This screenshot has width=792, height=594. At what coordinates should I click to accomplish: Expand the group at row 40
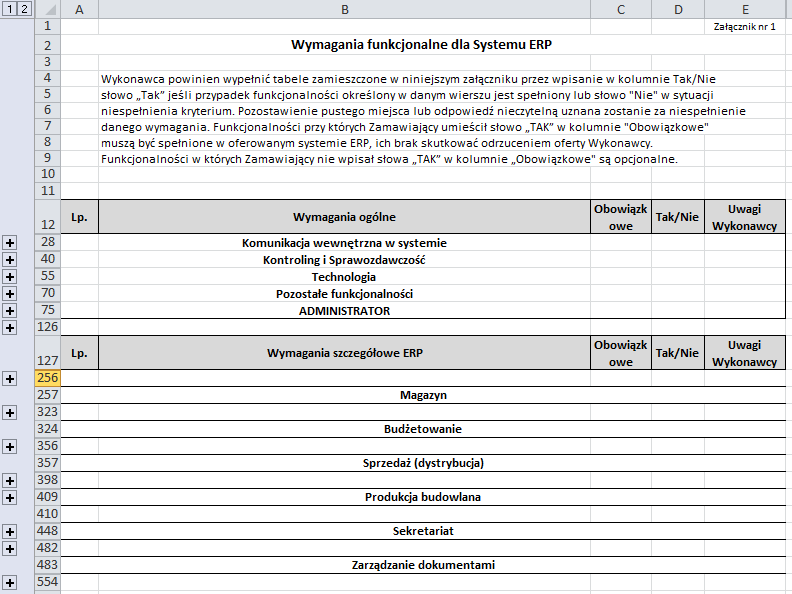10,260
